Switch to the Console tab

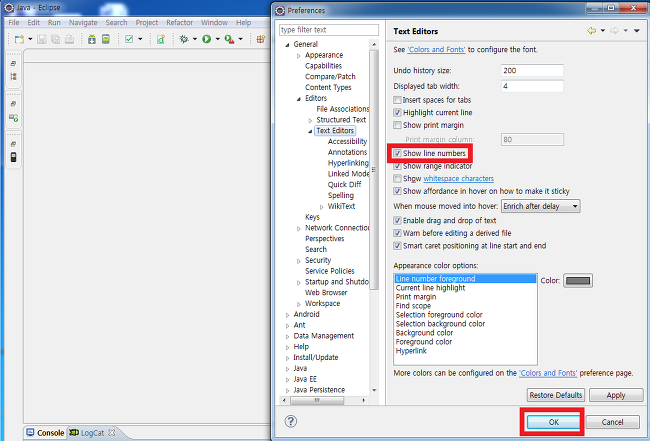pyautogui.click(x=46, y=433)
